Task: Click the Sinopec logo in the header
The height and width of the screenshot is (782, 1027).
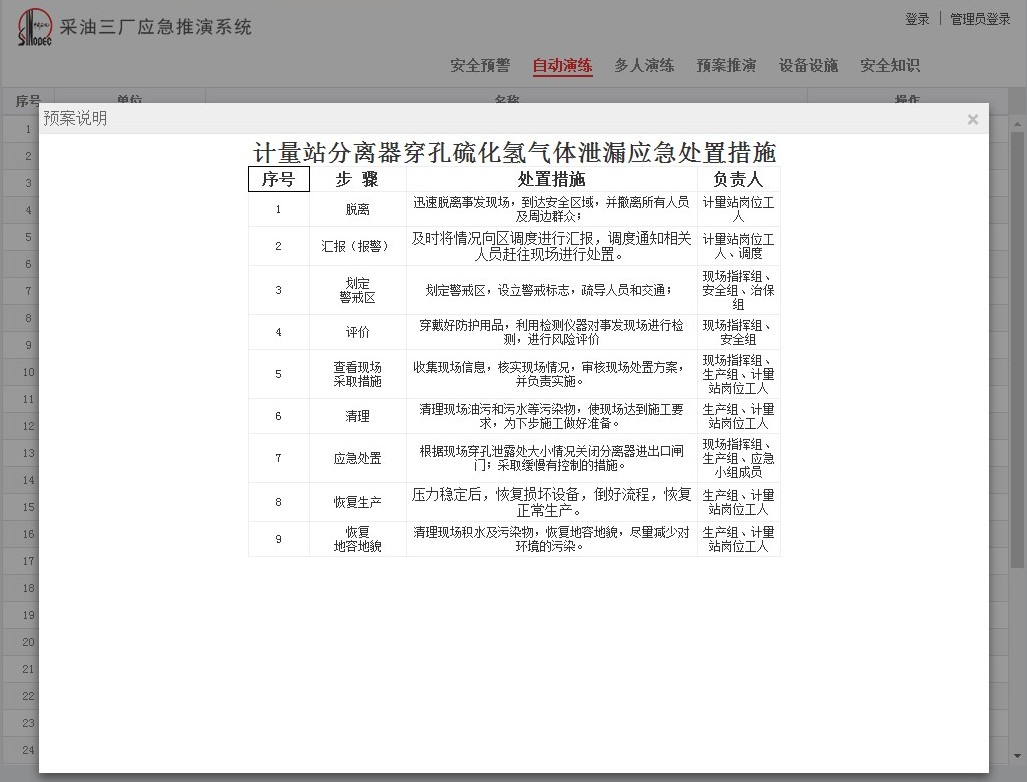Action: (34, 28)
